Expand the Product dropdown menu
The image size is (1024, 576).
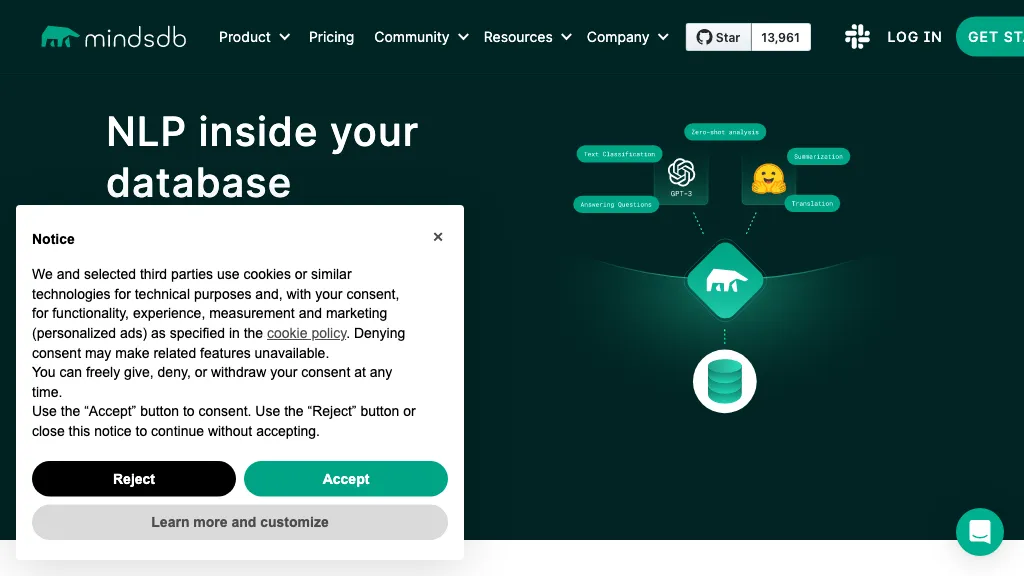(254, 37)
